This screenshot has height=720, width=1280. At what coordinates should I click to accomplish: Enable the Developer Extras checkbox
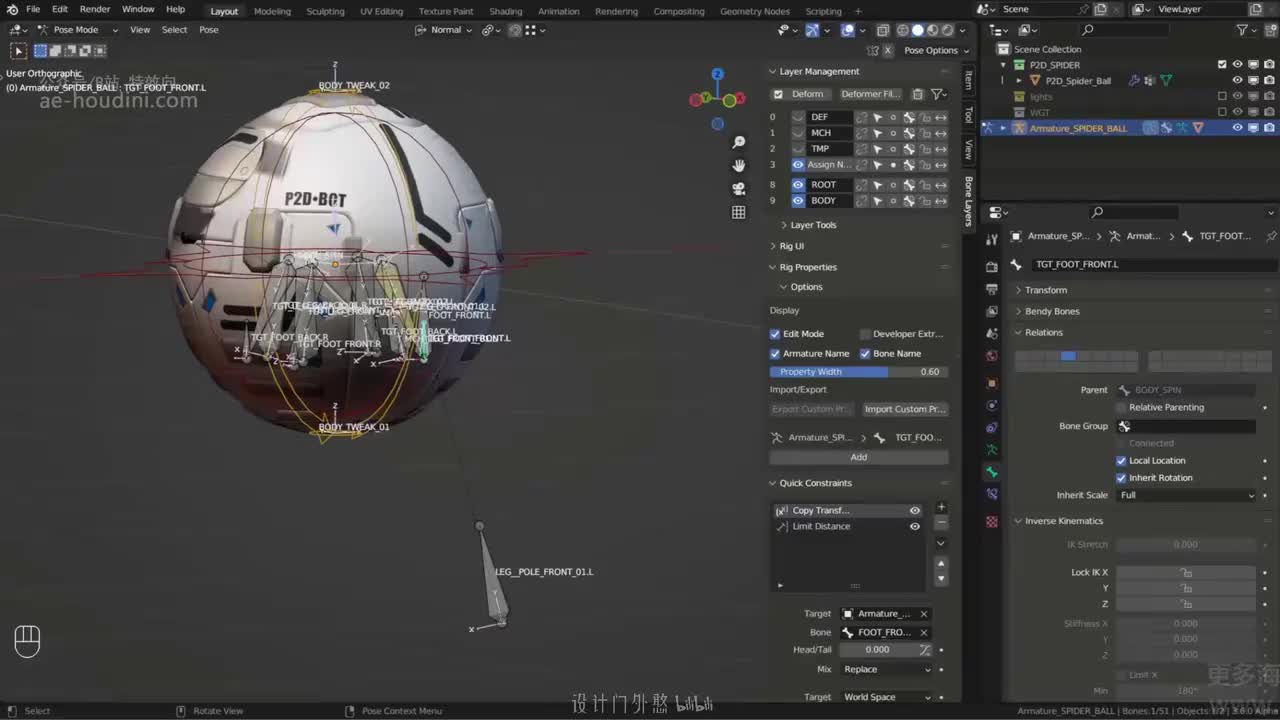click(x=865, y=334)
